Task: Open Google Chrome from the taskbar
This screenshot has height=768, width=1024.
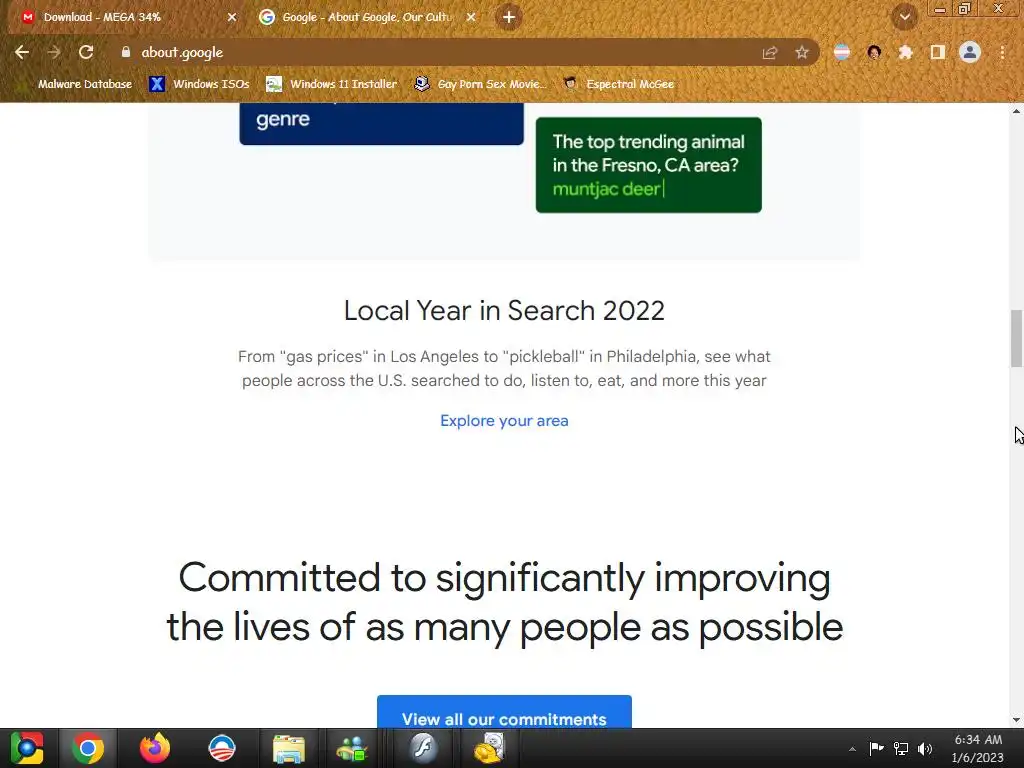Action: coord(88,748)
